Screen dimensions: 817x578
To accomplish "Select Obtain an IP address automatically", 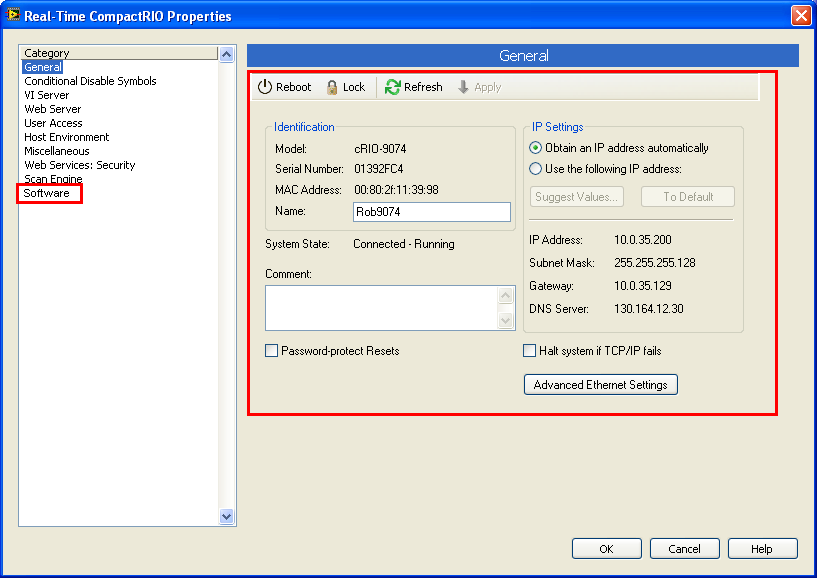I will click(x=536, y=148).
